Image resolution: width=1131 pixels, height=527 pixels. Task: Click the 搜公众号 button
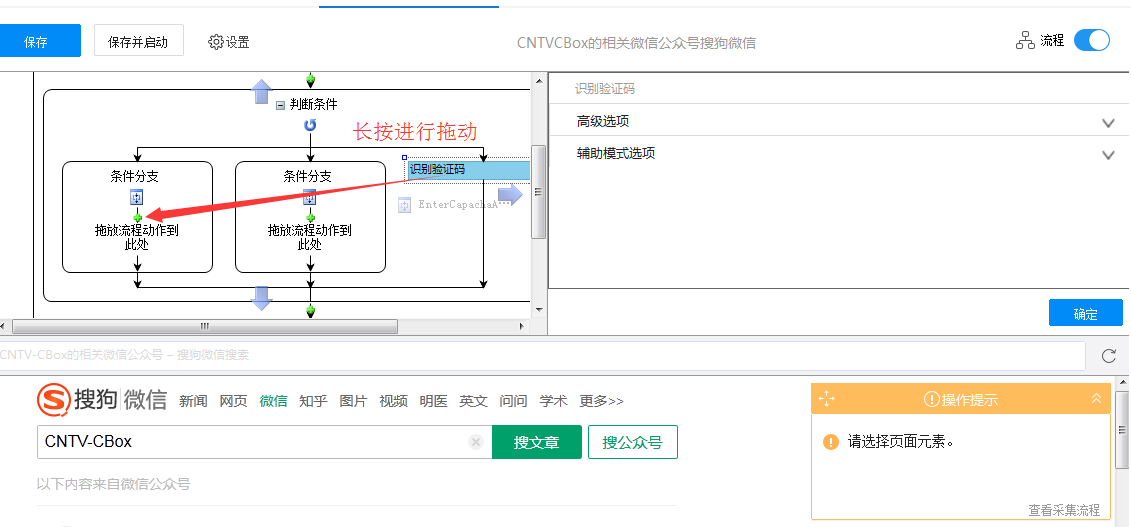coord(633,442)
